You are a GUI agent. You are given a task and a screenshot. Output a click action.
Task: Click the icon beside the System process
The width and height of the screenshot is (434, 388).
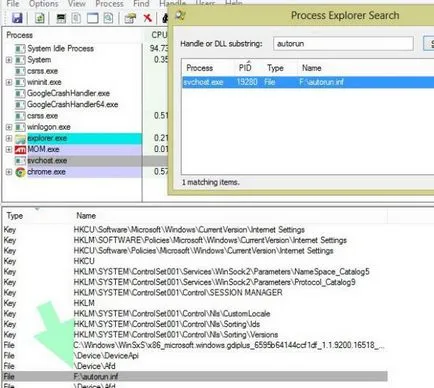20,60
